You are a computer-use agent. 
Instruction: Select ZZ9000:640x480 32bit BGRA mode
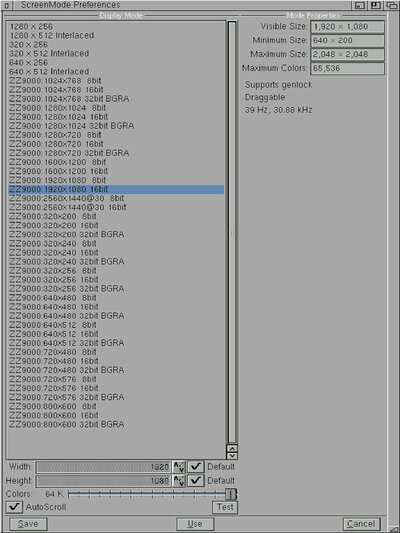coord(116,316)
